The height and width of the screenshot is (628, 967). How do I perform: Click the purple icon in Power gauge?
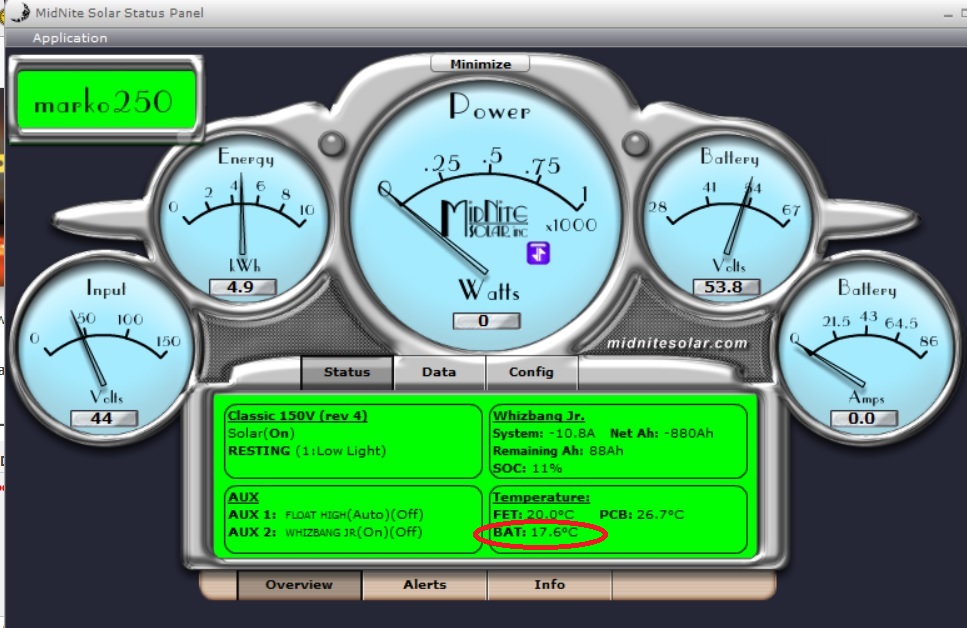[539, 253]
